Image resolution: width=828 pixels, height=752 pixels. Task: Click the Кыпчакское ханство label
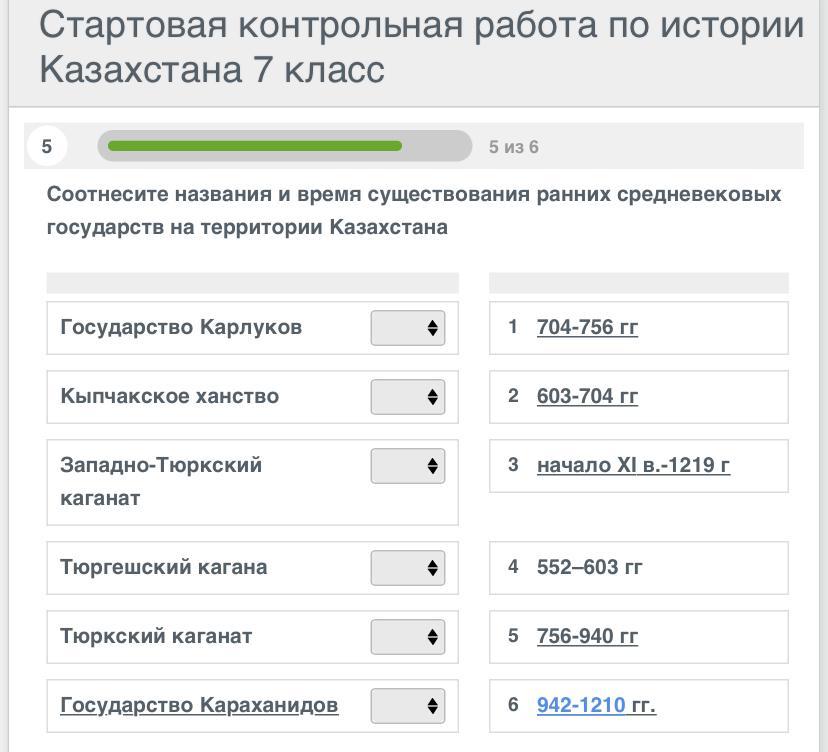pyautogui.click(x=169, y=396)
